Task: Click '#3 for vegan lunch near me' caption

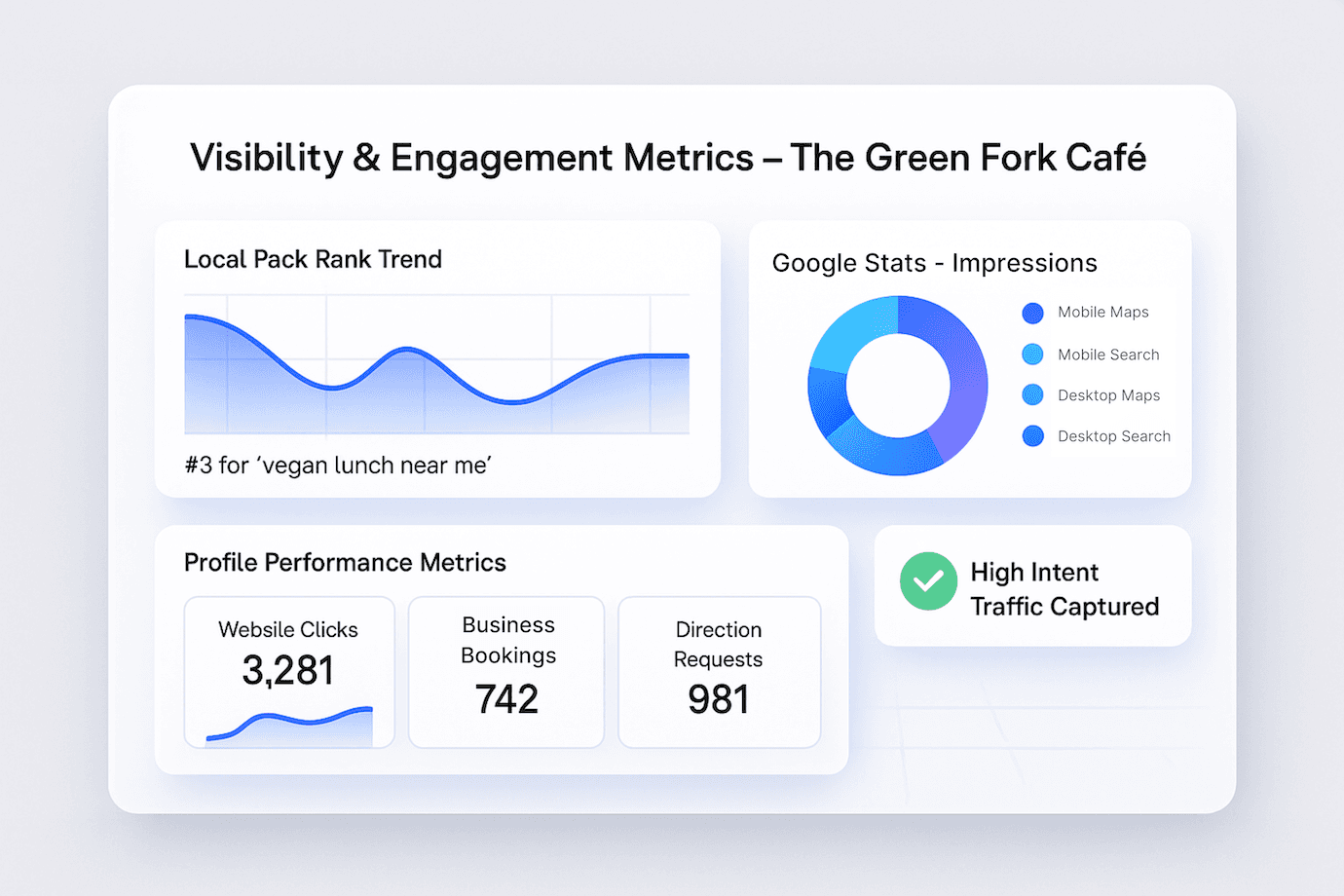Action: click(338, 466)
